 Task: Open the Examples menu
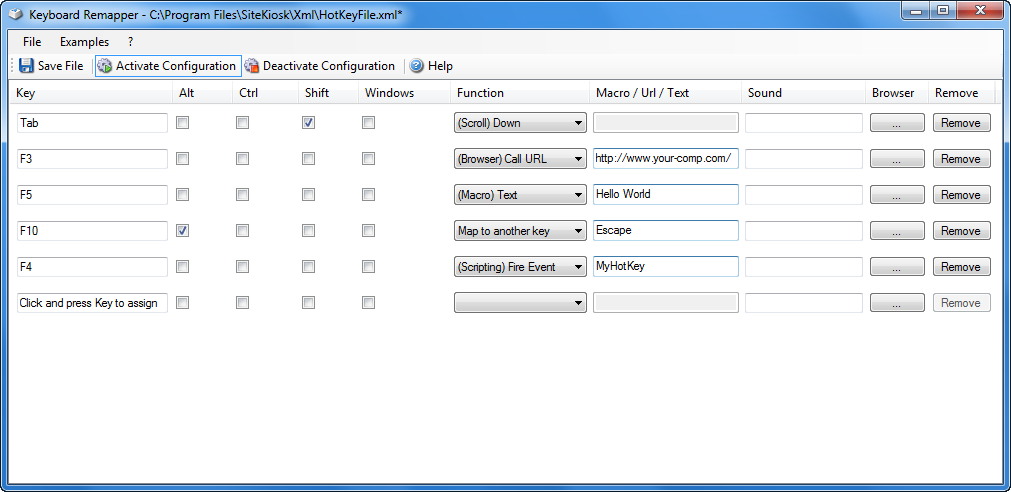pos(84,42)
